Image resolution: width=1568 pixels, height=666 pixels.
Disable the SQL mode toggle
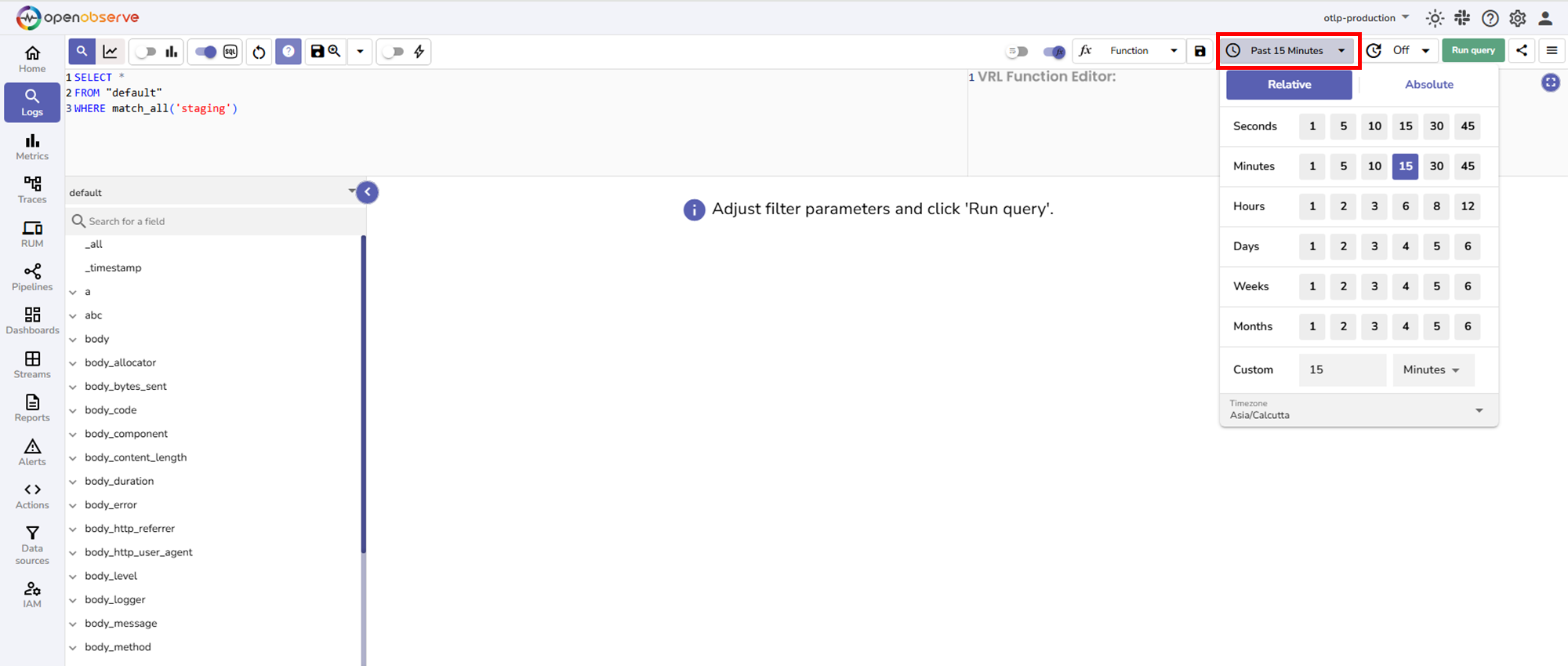(206, 52)
